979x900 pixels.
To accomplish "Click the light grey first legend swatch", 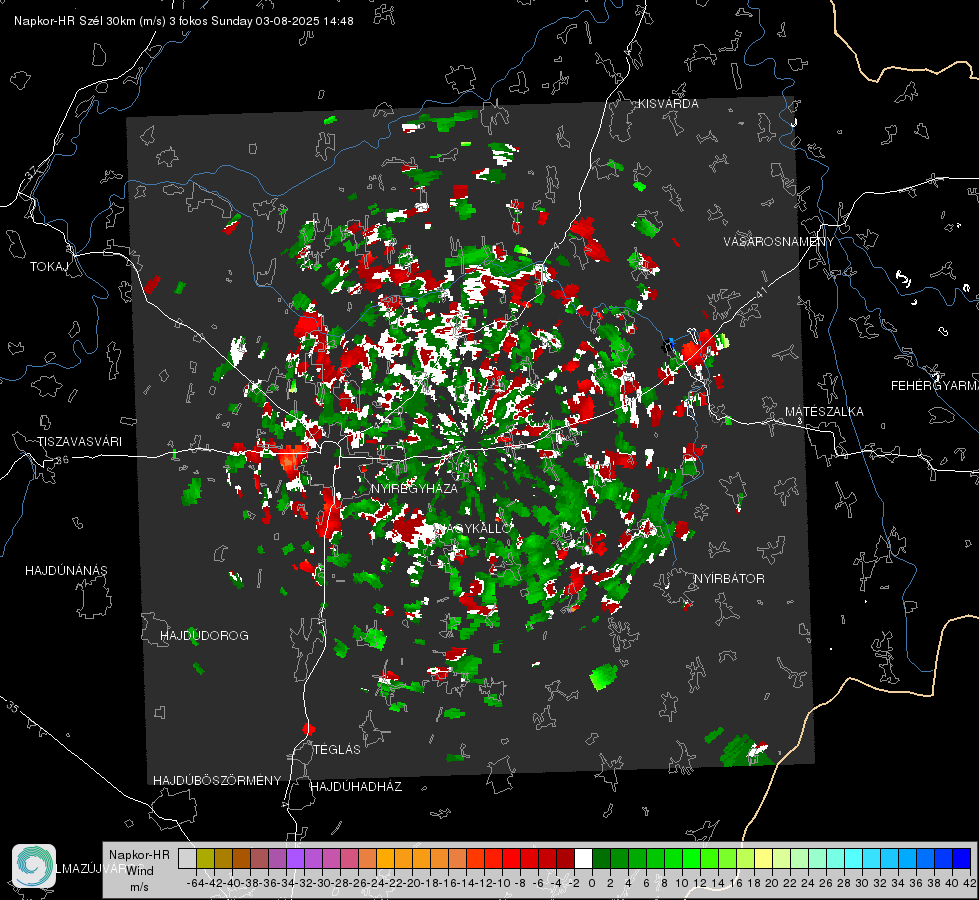I will point(187,859).
